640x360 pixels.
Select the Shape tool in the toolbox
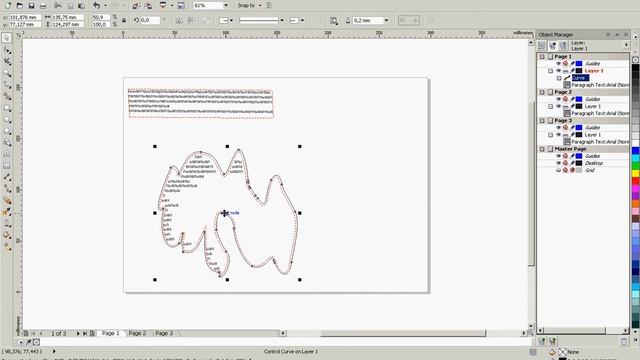click(7, 50)
